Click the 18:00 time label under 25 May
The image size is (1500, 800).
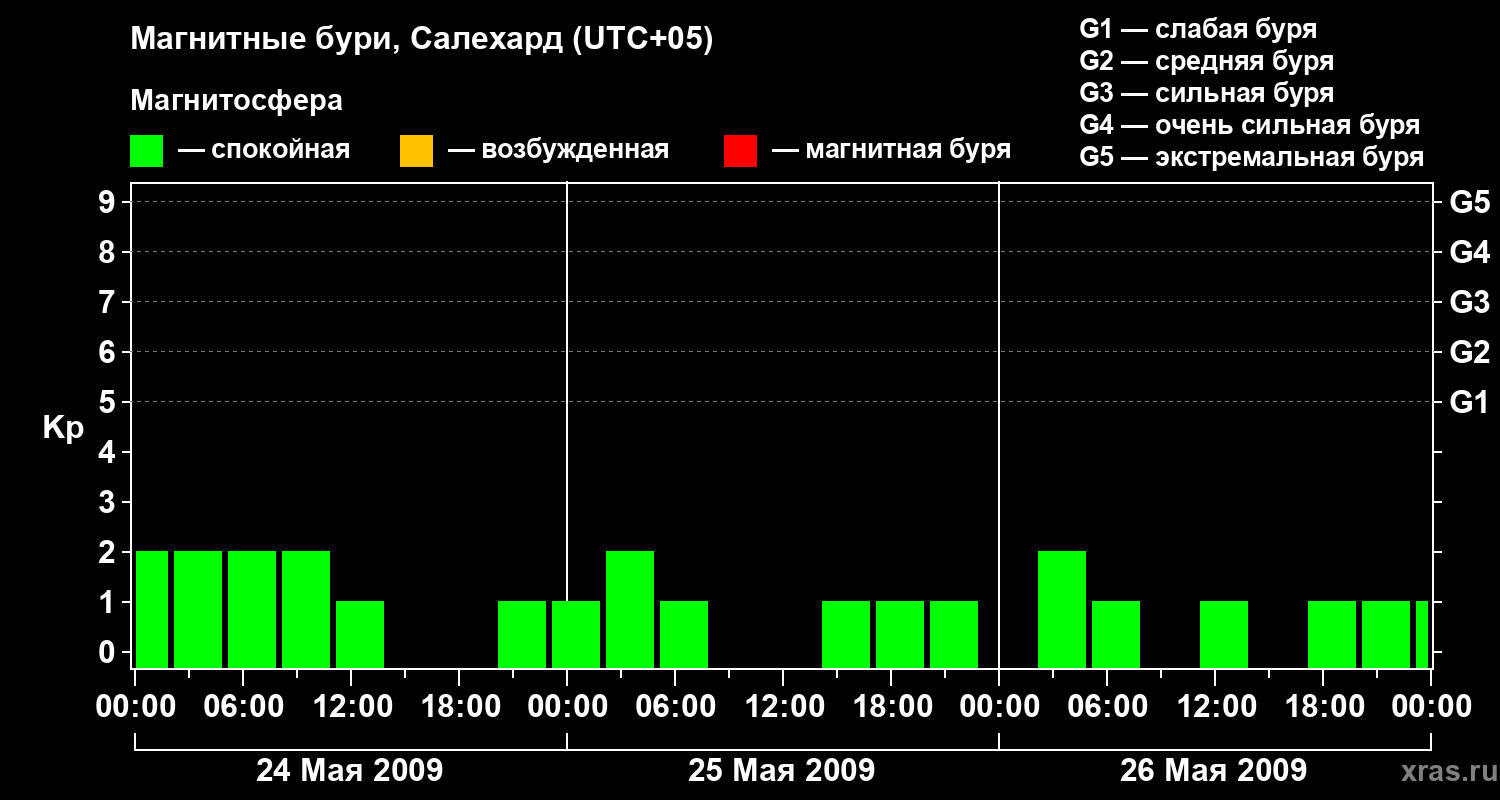coord(891,707)
